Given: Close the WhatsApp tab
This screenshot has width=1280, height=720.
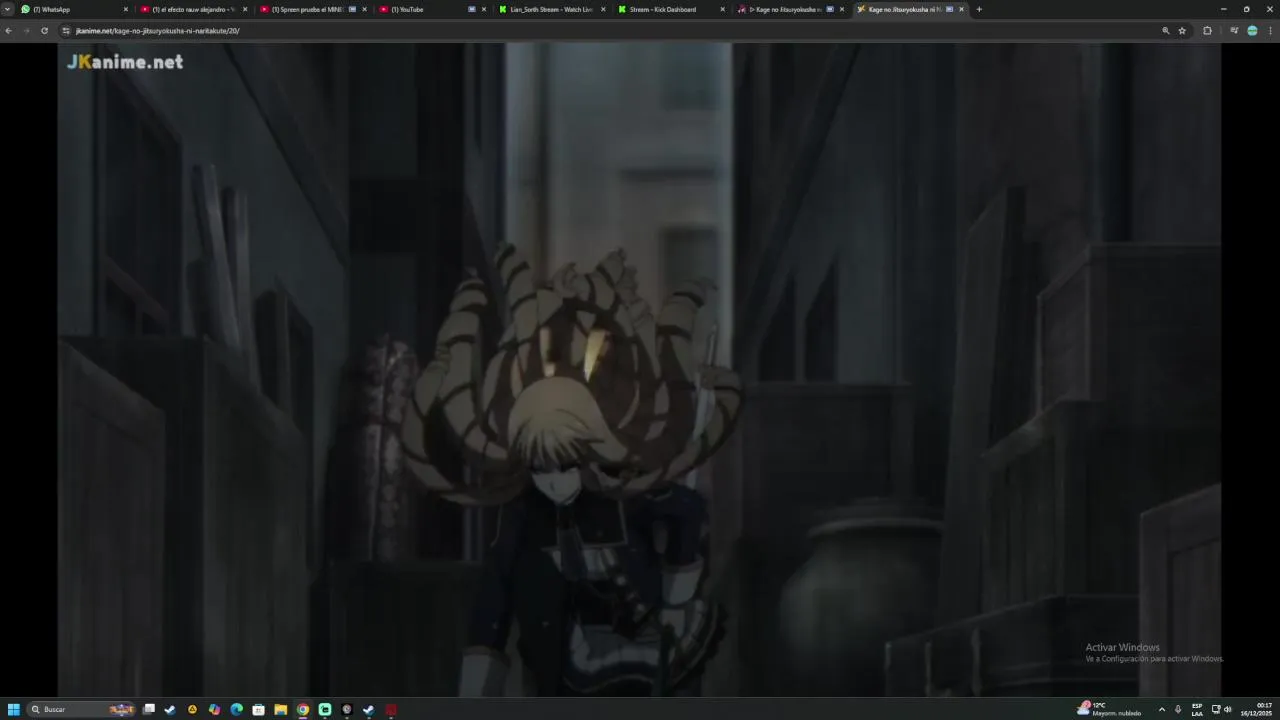Looking at the screenshot, I should tap(126, 9).
